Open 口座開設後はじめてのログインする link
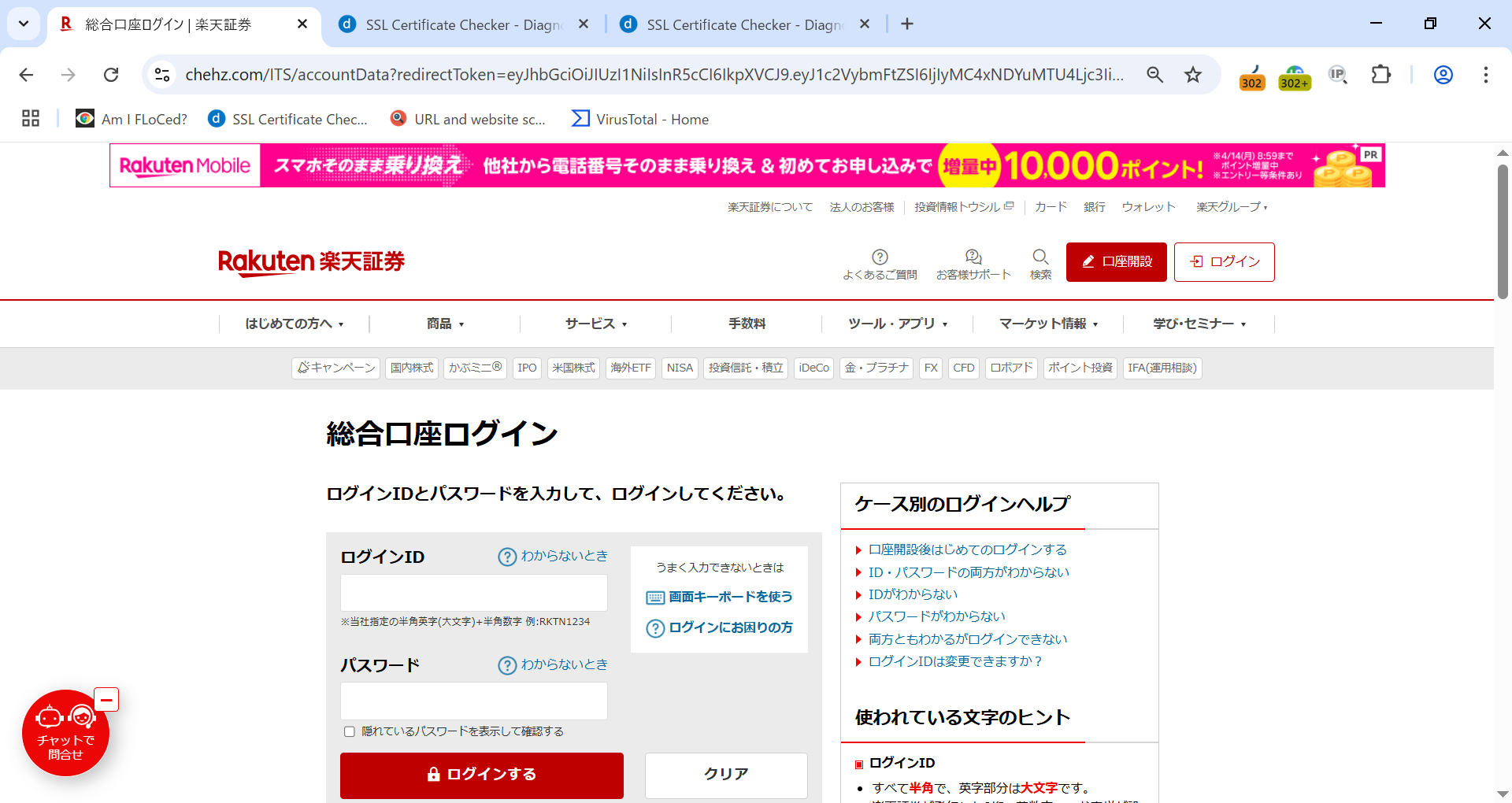This screenshot has height=803, width=1512. [x=968, y=550]
